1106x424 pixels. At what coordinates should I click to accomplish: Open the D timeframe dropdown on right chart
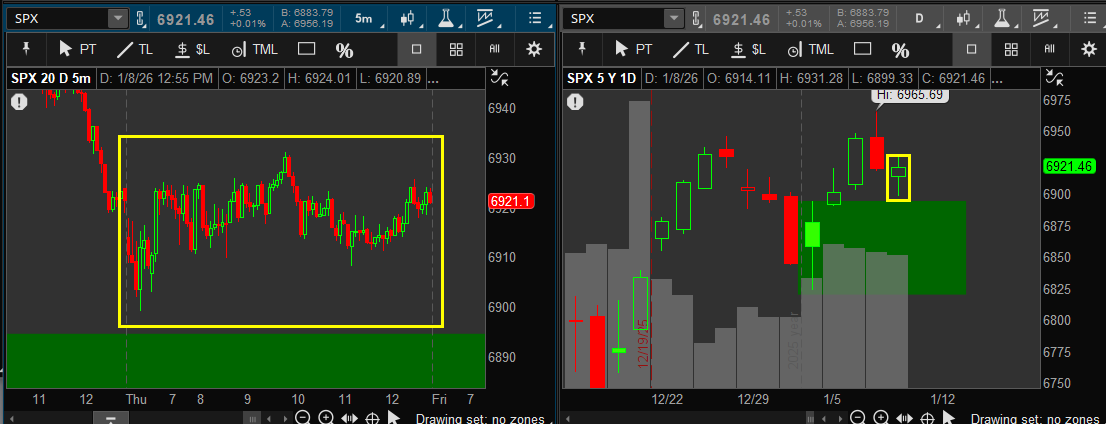pos(919,18)
